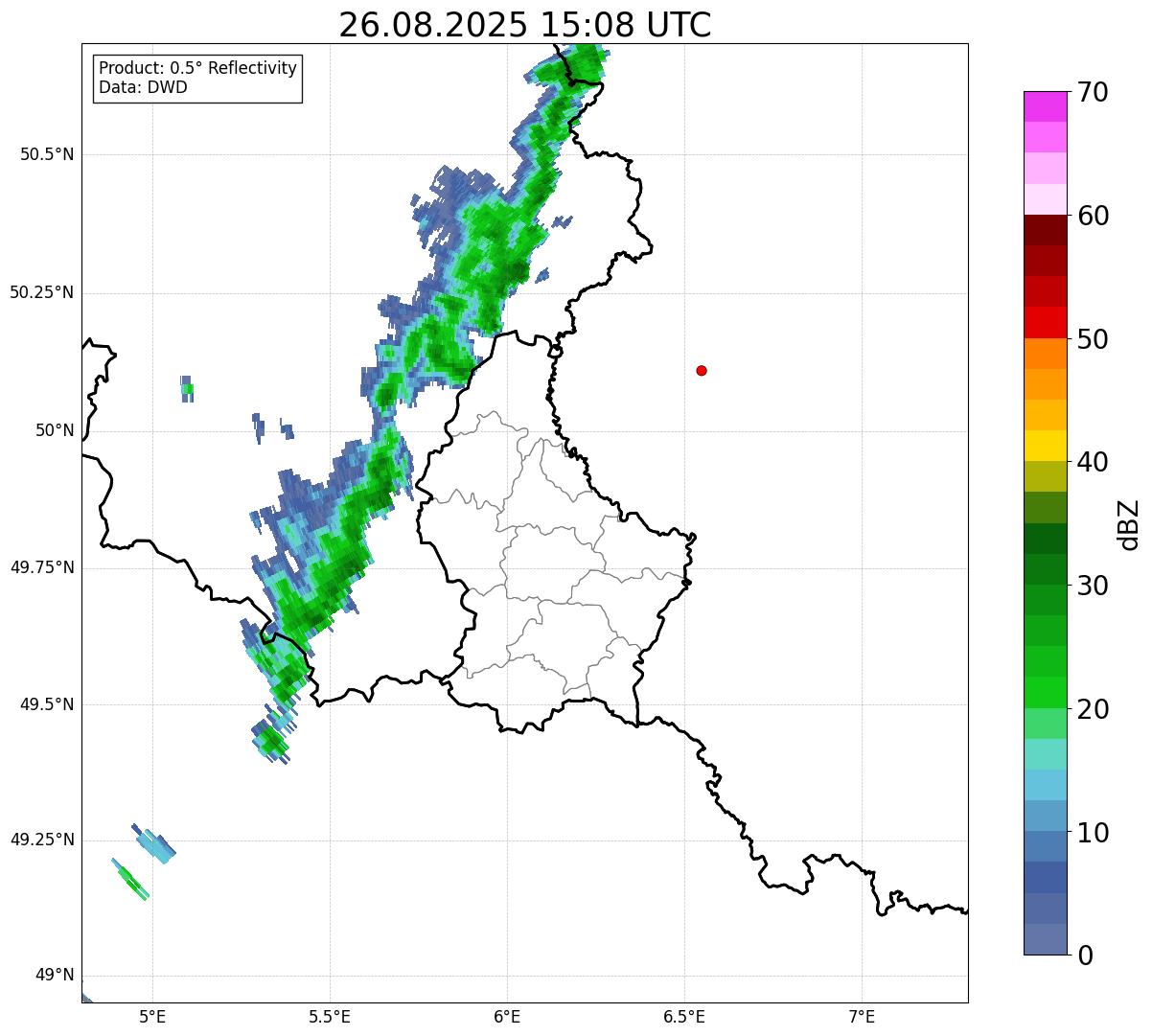1152x1036 pixels.
Task: Click the dBZ colorbar axis label
Action: pyautogui.click(x=1129, y=524)
